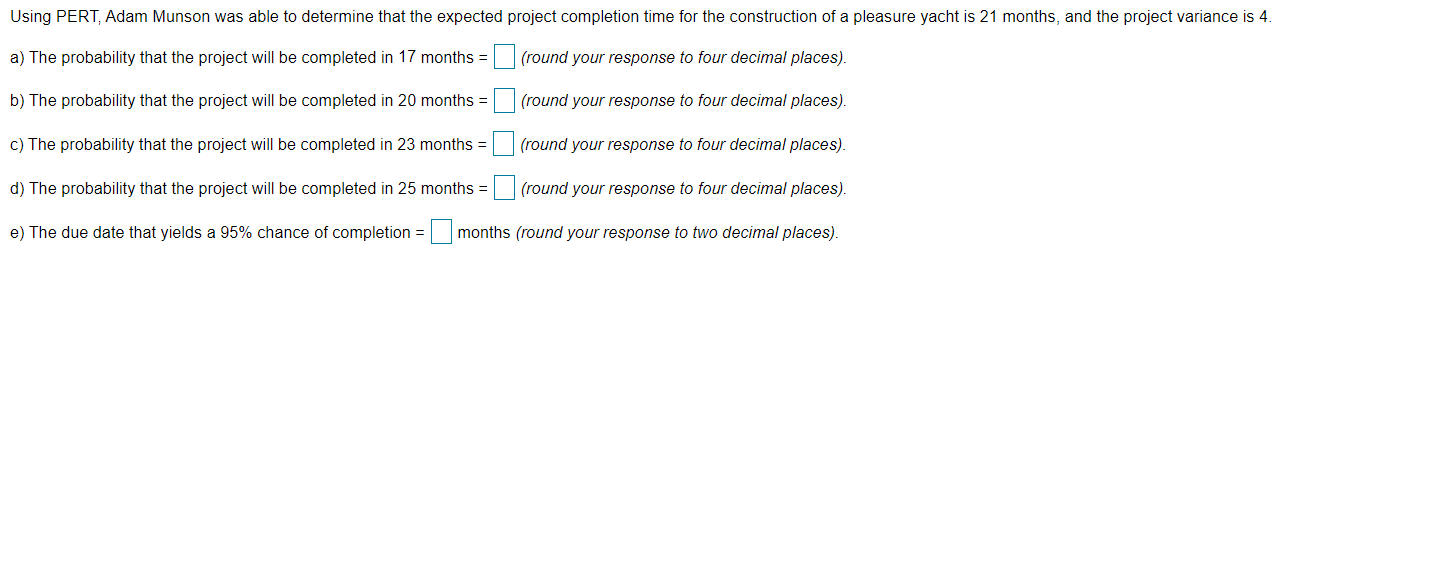Select the part e) question text

click(x=215, y=232)
